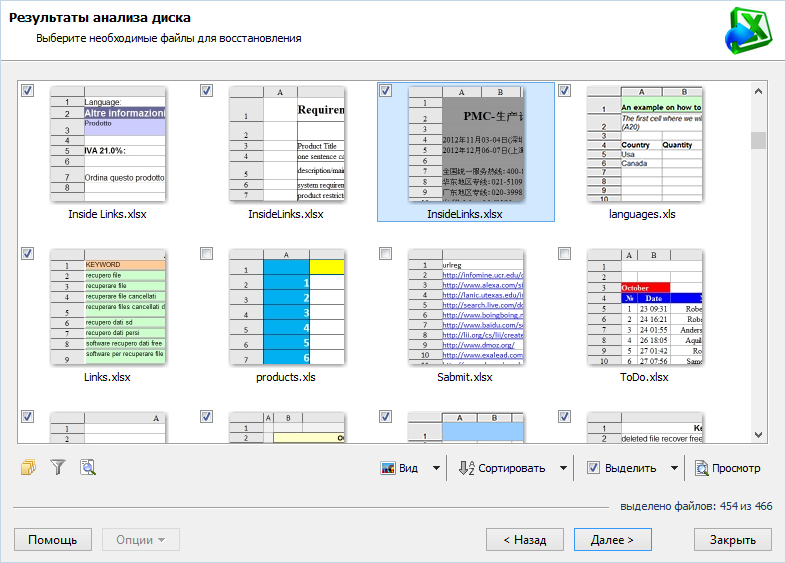Click the copy files icon in bottom toolbar
The height and width of the screenshot is (563, 786).
point(29,467)
